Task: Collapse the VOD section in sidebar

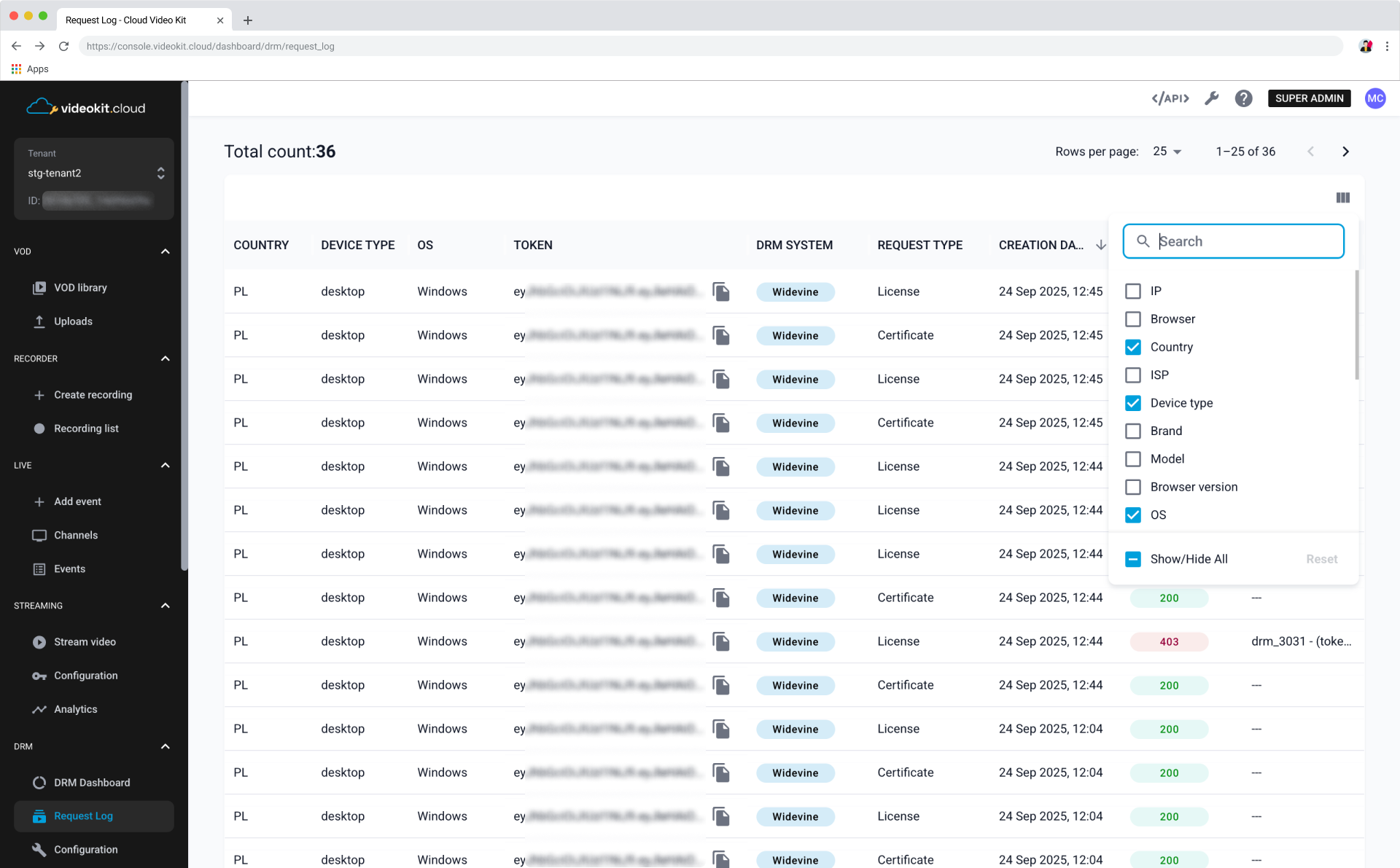Action: pos(165,251)
